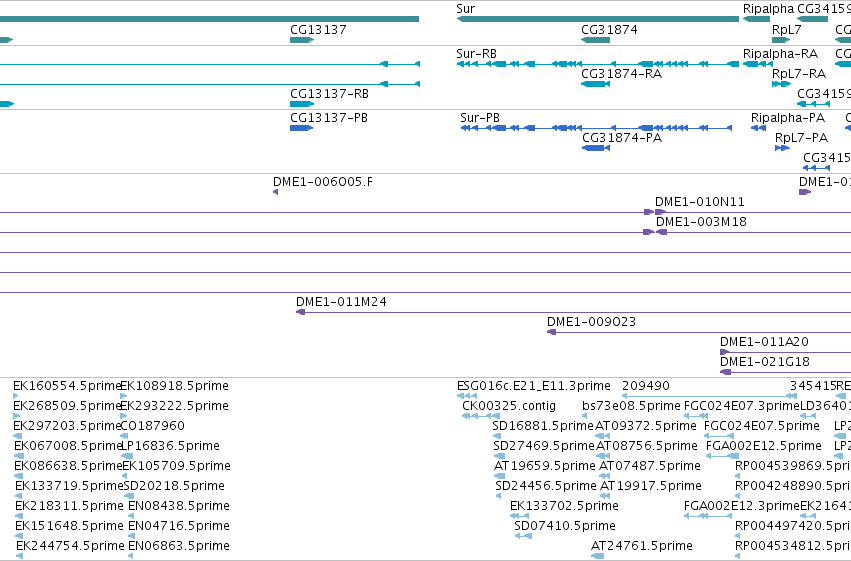Click the CG31874-RA transcript glyph
This screenshot has height=561, width=851.
tap(595, 84)
